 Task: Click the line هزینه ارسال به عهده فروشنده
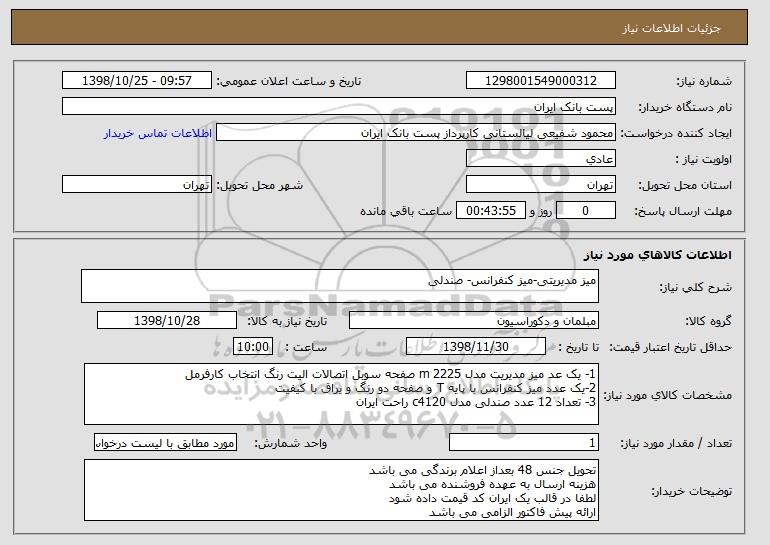click(493, 484)
